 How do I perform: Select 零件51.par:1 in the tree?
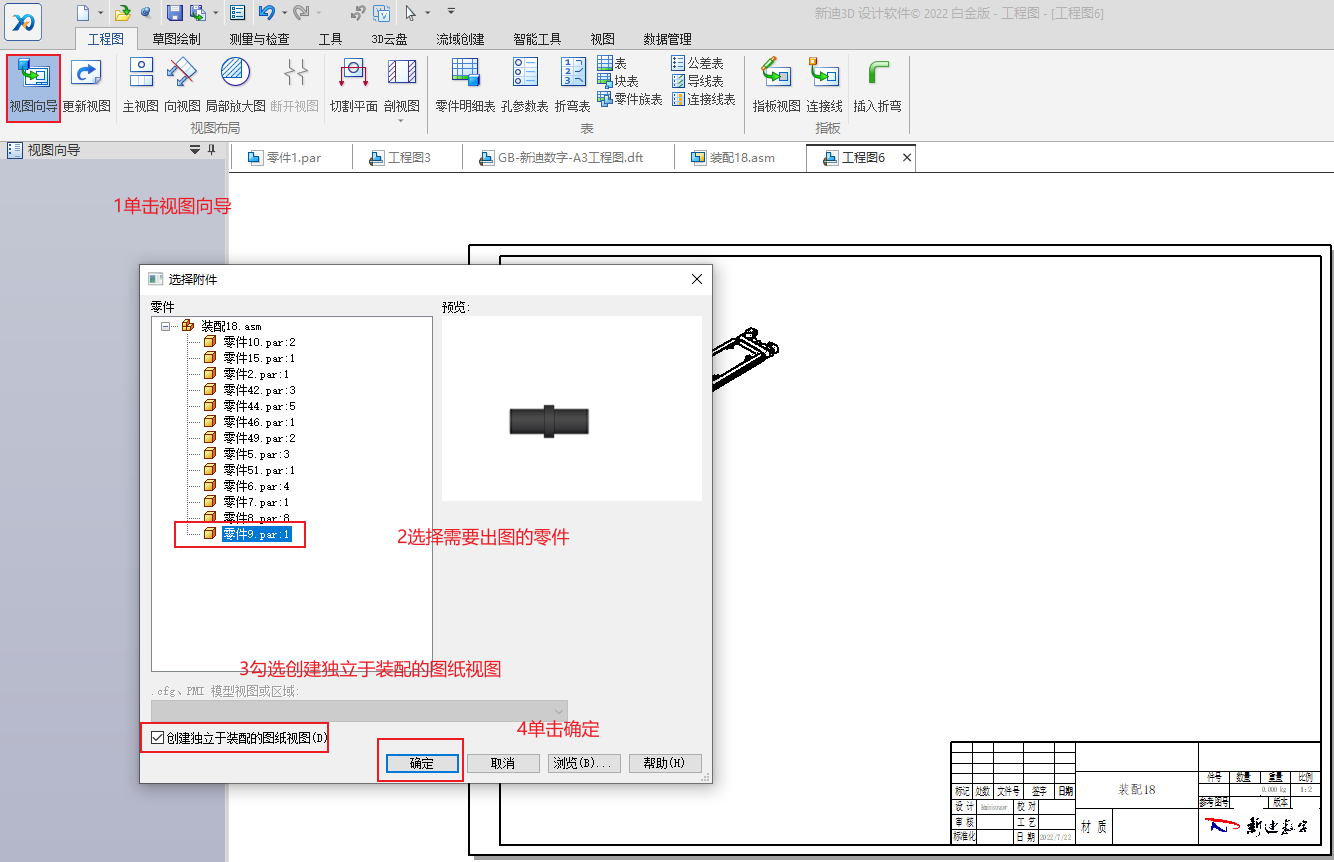coord(259,470)
